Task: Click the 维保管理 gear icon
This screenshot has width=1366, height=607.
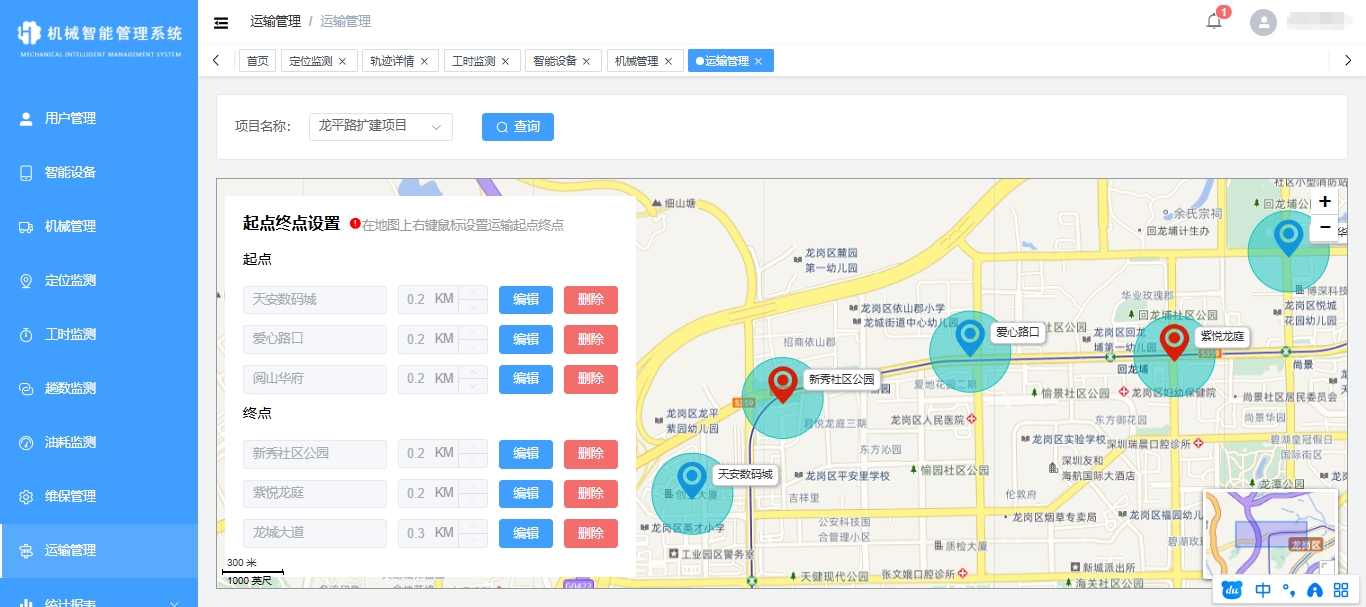Action: 26,496
